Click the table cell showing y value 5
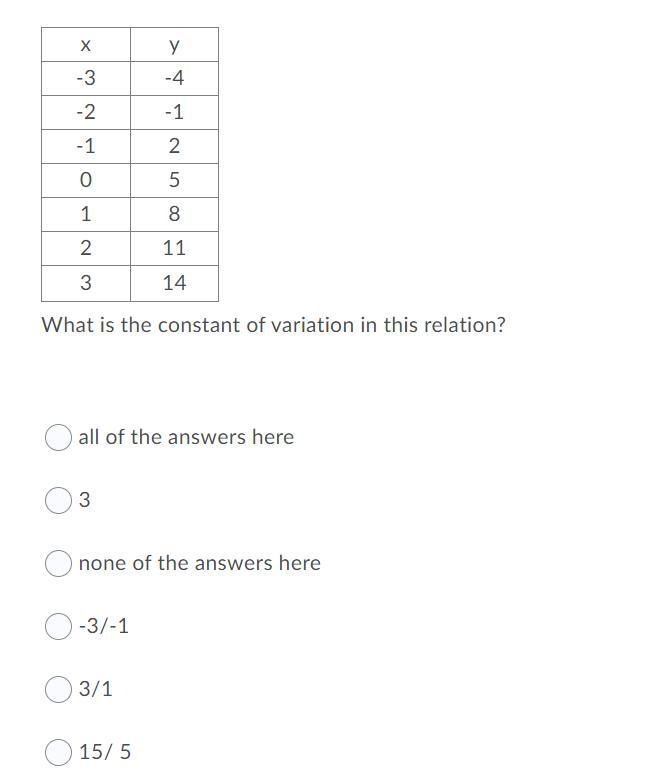665x779 pixels. point(174,180)
